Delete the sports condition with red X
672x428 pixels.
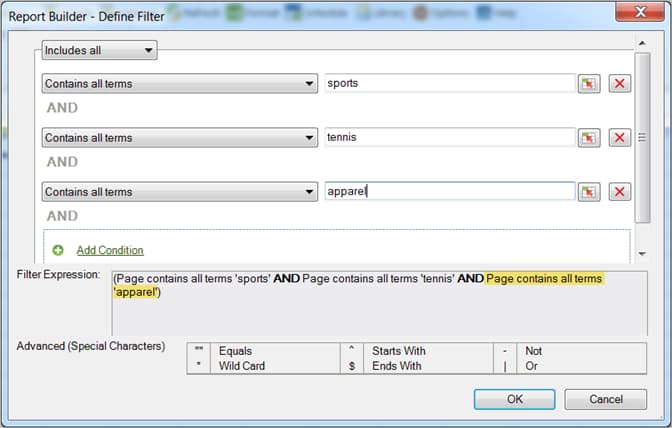(620, 84)
